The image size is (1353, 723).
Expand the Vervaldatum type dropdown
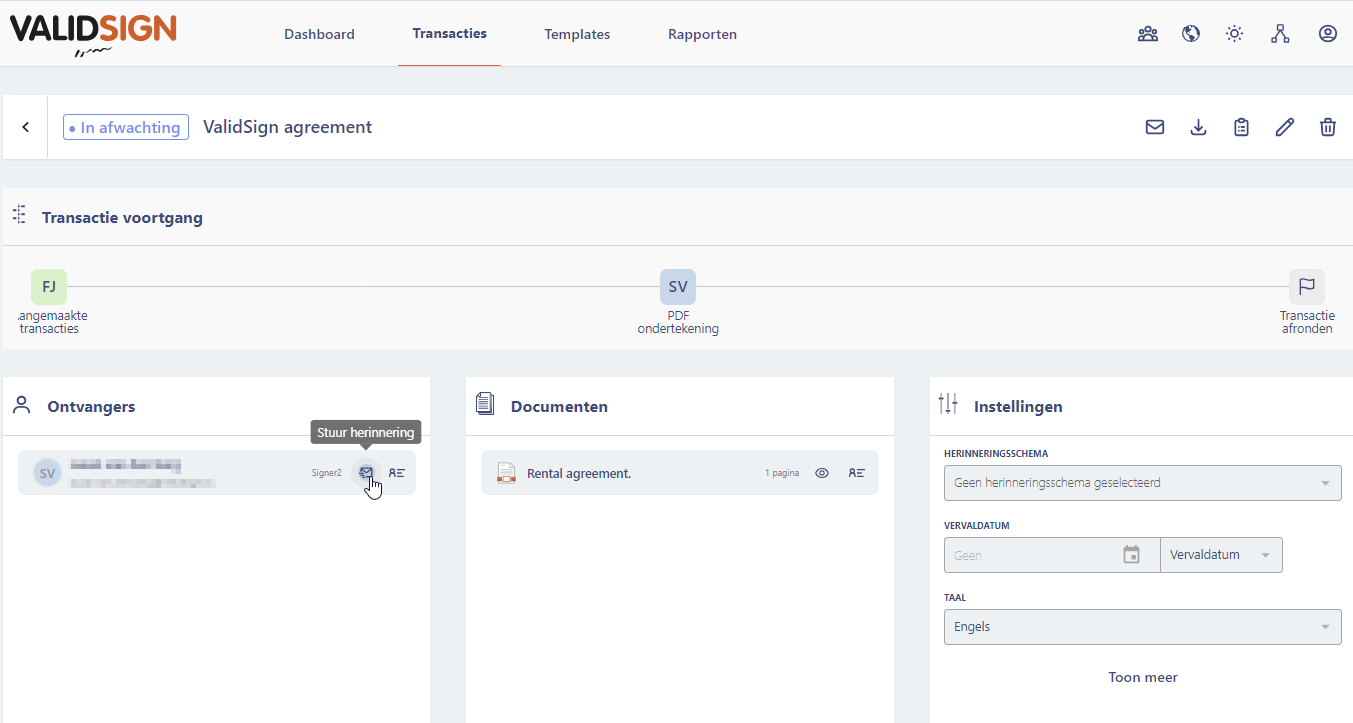pos(1221,555)
